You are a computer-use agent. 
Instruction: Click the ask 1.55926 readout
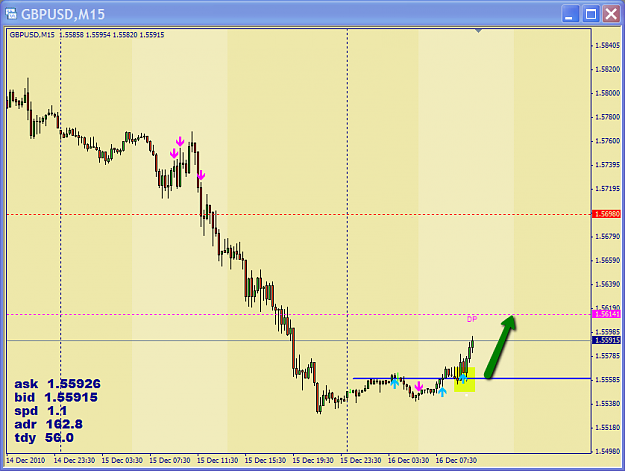(x=57, y=384)
